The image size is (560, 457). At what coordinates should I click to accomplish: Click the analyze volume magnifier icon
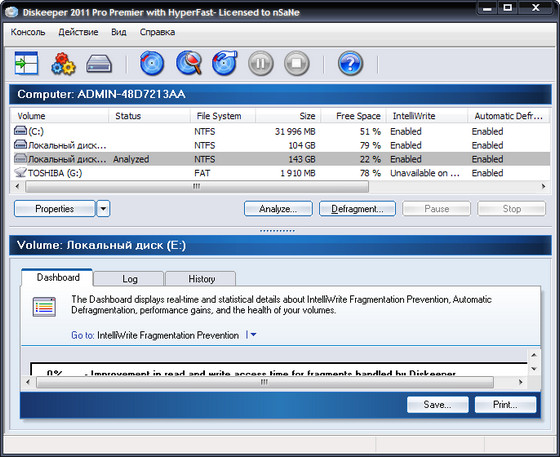(x=189, y=63)
